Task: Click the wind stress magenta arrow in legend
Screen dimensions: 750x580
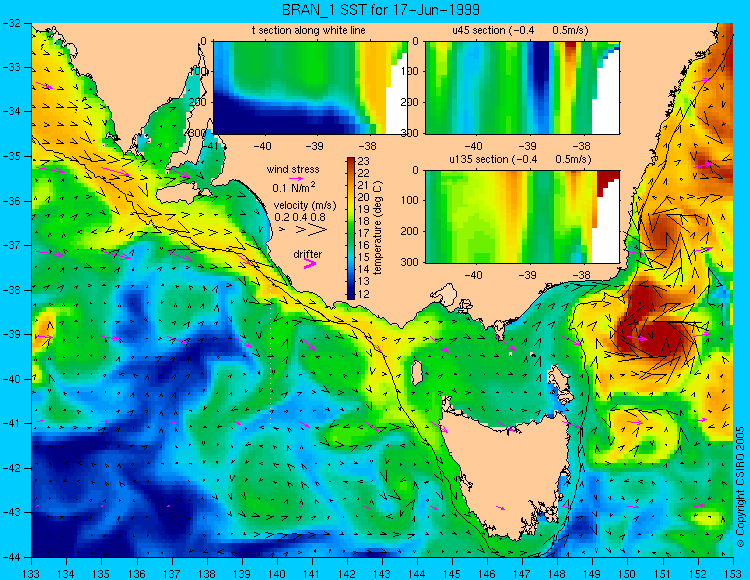Action: pos(297,178)
